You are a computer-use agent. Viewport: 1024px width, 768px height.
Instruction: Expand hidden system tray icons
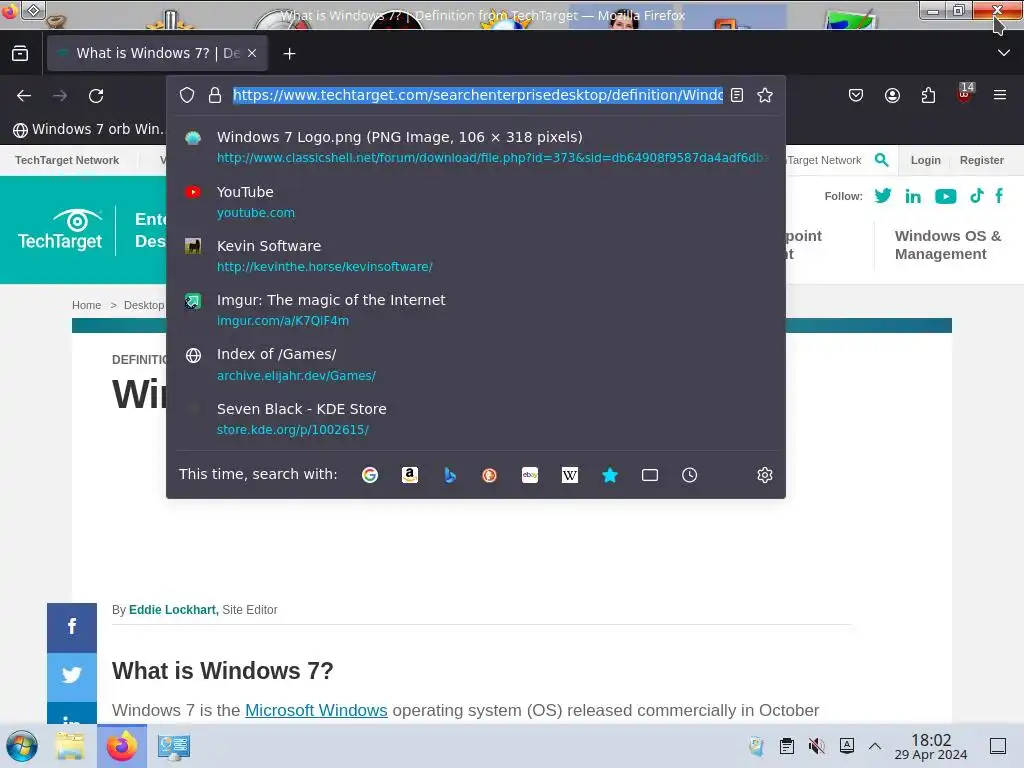[875, 746]
